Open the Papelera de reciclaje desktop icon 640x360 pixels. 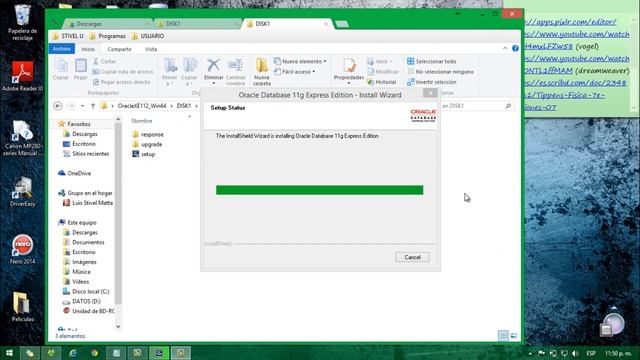(x=22, y=22)
